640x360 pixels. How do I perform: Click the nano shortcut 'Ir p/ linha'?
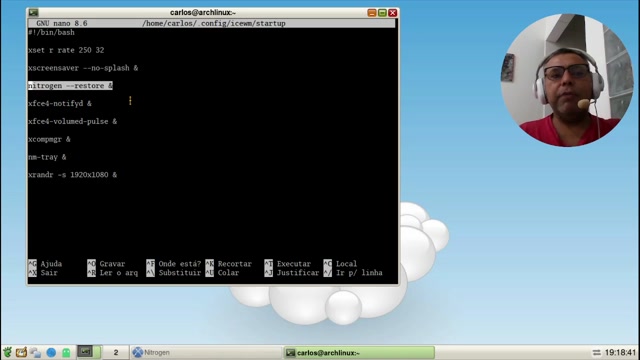coord(359,273)
